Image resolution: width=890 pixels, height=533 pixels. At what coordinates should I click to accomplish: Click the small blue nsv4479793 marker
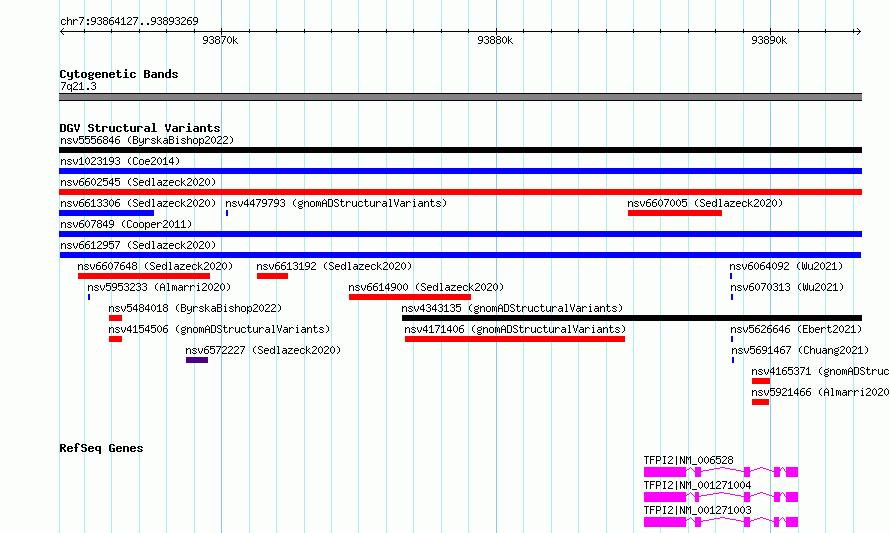227,213
